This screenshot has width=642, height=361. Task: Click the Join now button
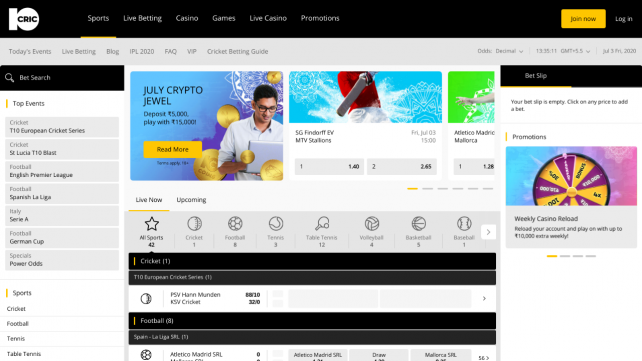(x=583, y=19)
